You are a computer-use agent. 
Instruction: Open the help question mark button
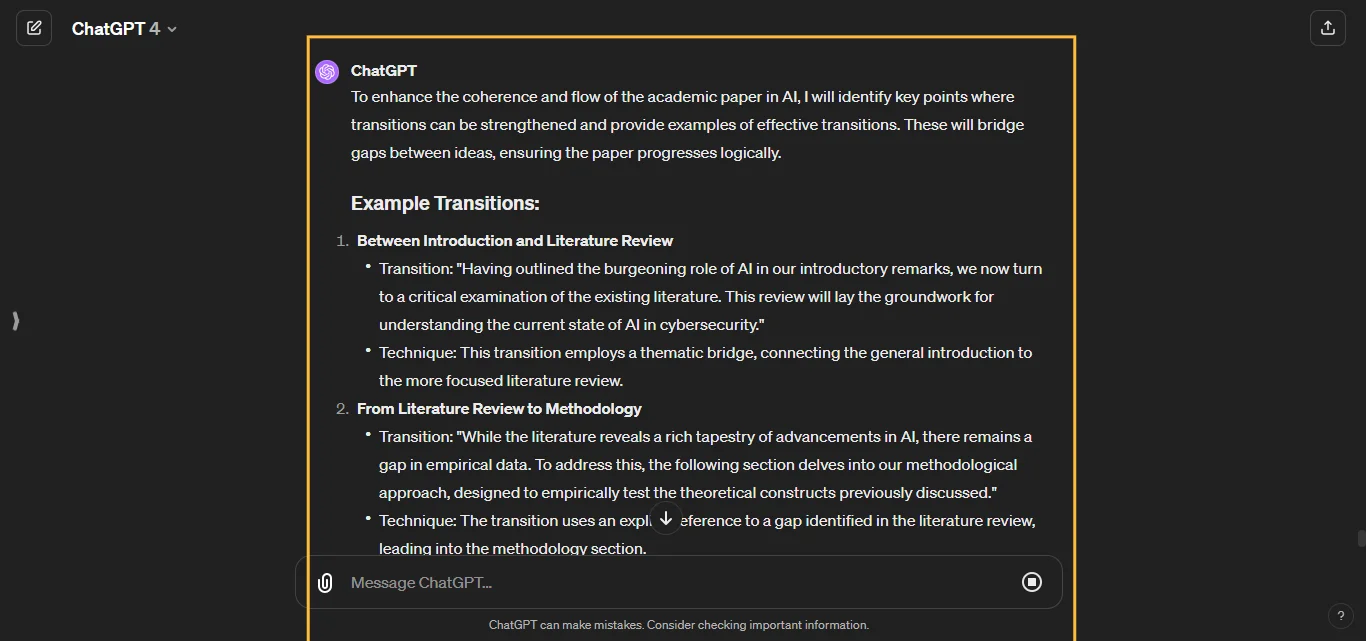pyautogui.click(x=1341, y=616)
